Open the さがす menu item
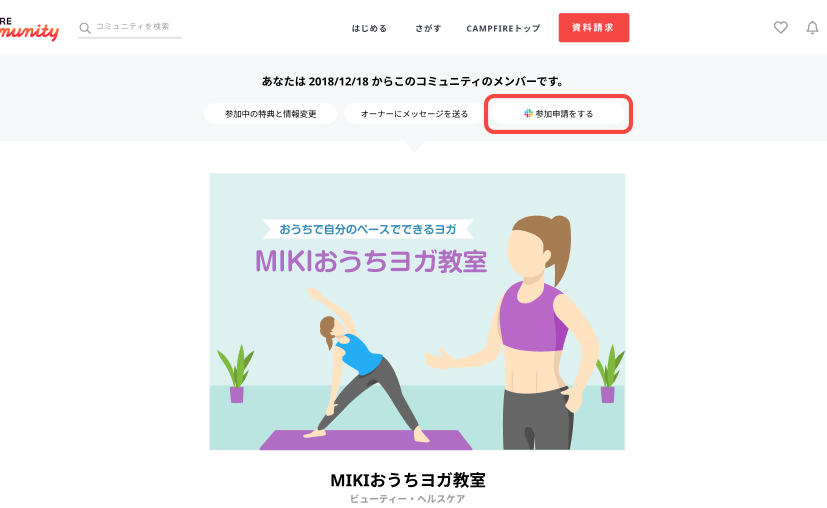The width and height of the screenshot is (827, 508). pyautogui.click(x=428, y=28)
